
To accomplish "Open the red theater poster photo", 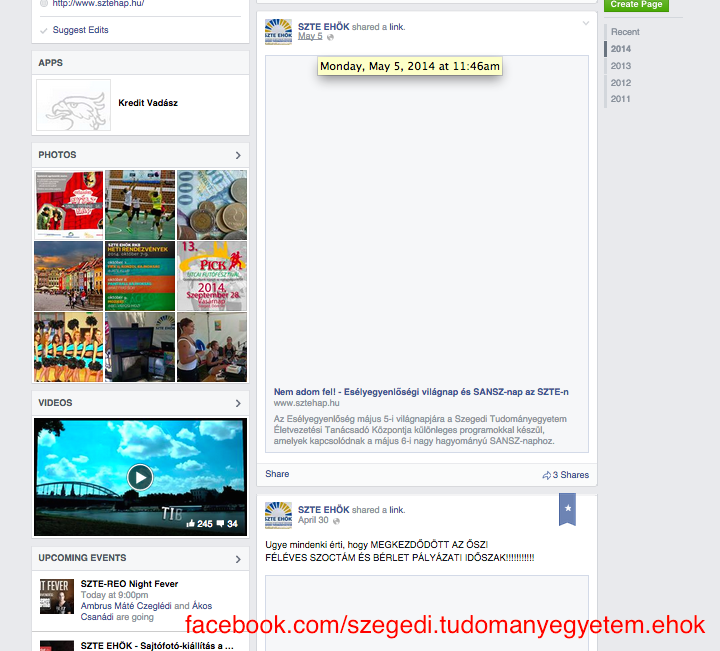I will point(69,205).
